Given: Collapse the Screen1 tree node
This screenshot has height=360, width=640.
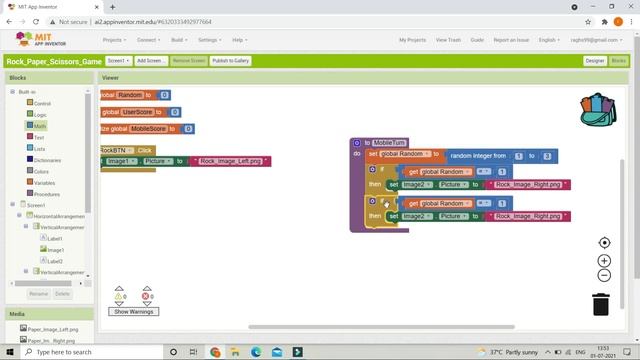Looking at the screenshot, I should (x=13, y=204).
